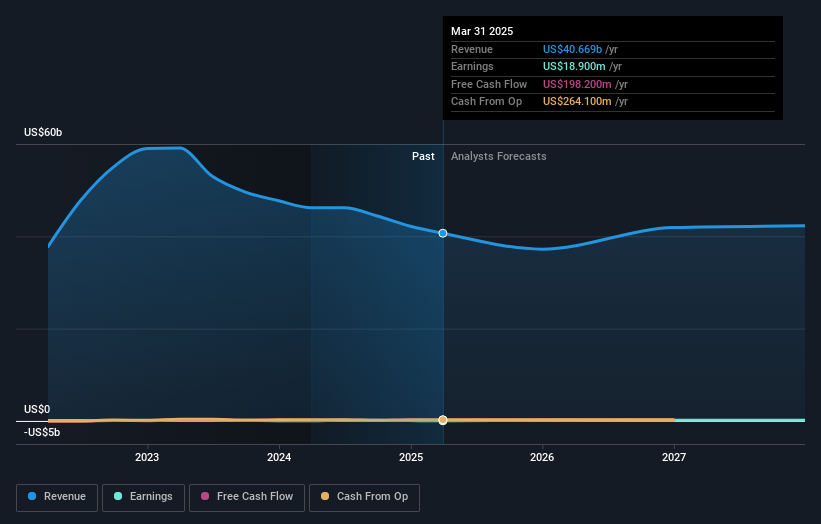Click the -US$5b axis label
The height and width of the screenshot is (524, 821).
(x=42, y=432)
